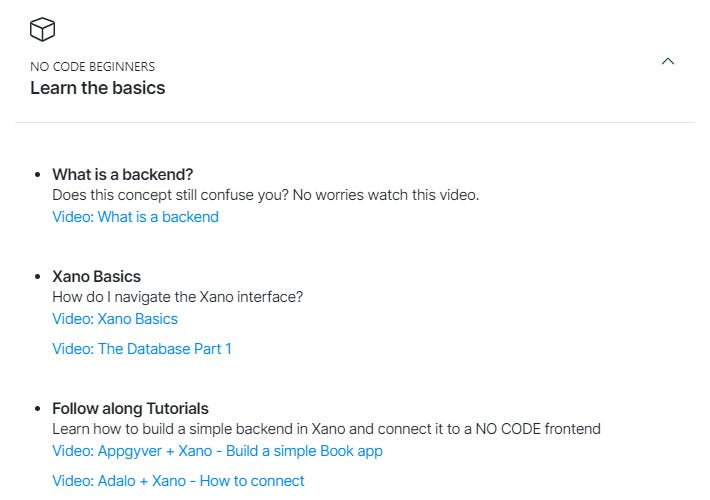Click the What is a backend? bold heading
The image size is (710, 500).
pyautogui.click(x=123, y=174)
